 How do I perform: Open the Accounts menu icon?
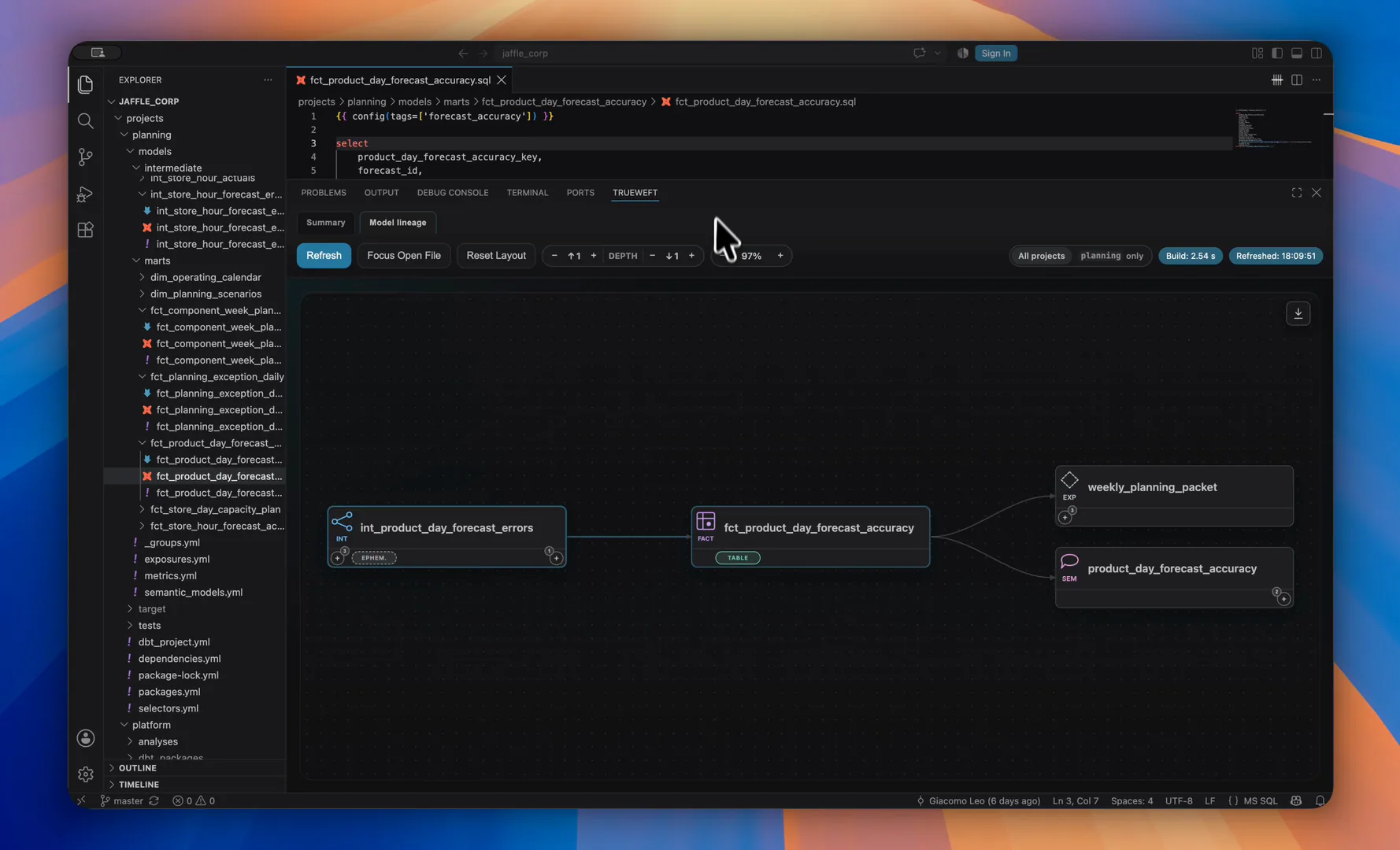(x=86, y=738)
